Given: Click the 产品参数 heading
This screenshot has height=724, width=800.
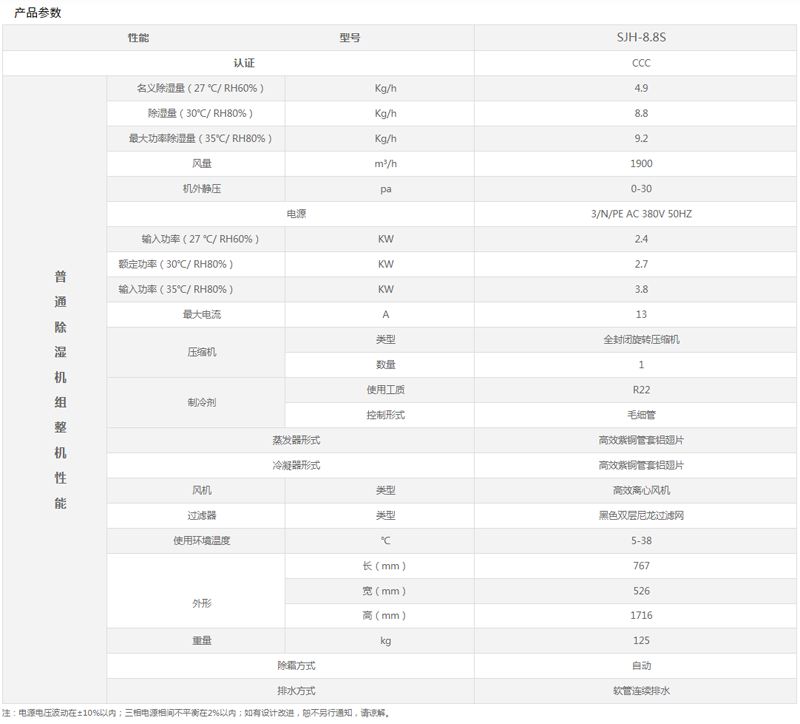Looking at the screenshot, I should coord(37,12).
